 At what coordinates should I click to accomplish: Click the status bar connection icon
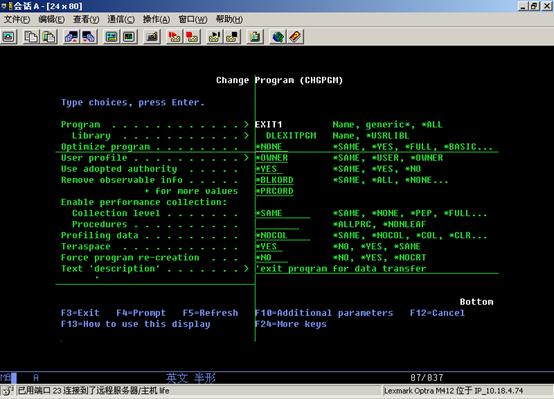tap(8, 391)
